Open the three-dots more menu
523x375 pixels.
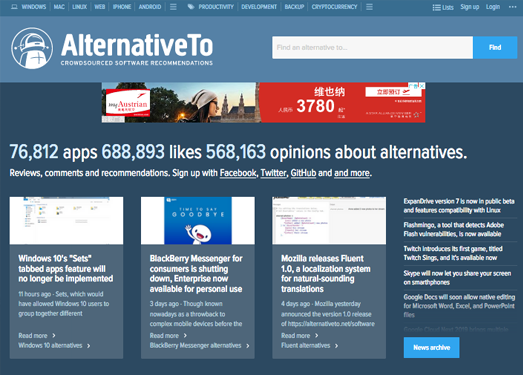click(513, 7)
